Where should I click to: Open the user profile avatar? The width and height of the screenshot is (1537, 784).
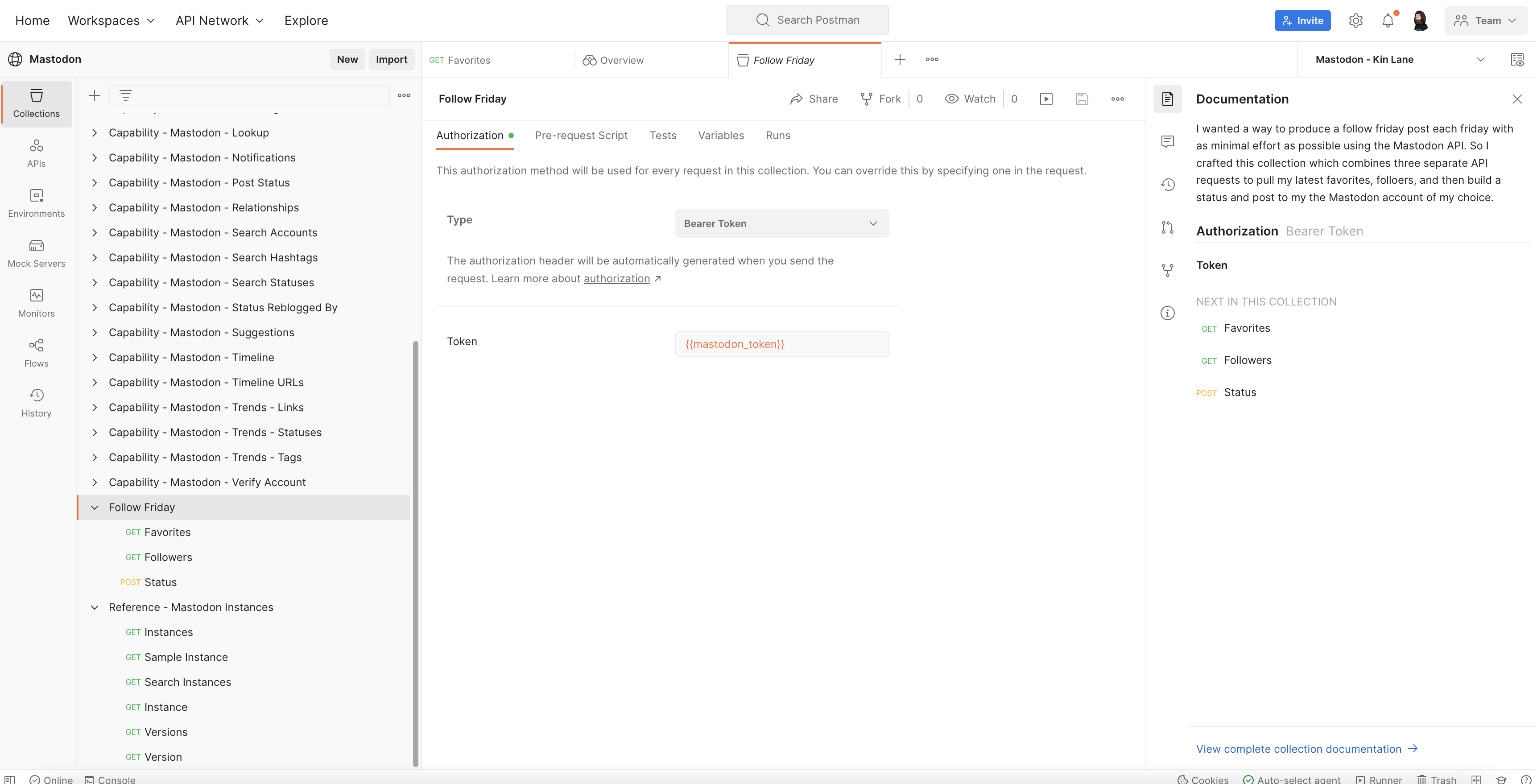1421,20
